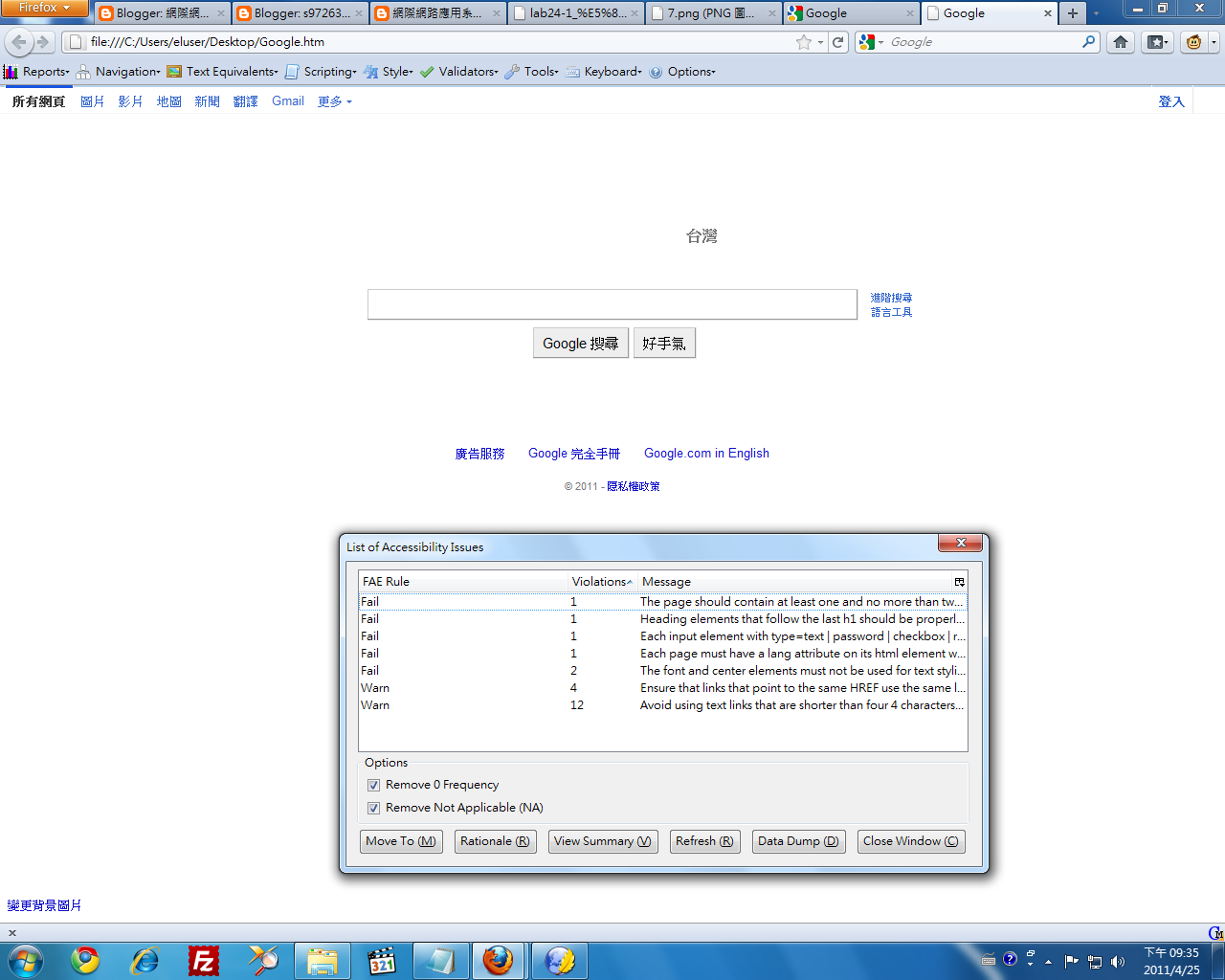This screenshot has width=1225, height=980.
Task: Click the 登入 sign-in link
Action: click(x=1171, y=101)
